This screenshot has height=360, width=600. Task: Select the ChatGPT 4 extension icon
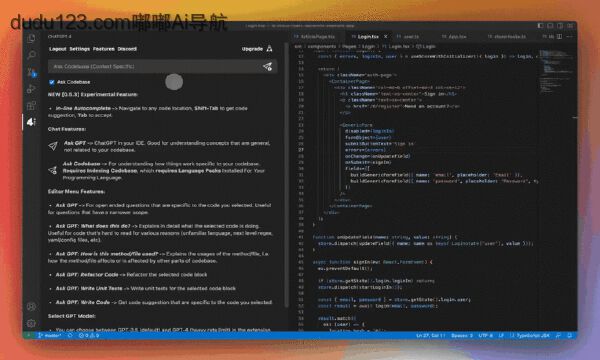click(31, 122)
